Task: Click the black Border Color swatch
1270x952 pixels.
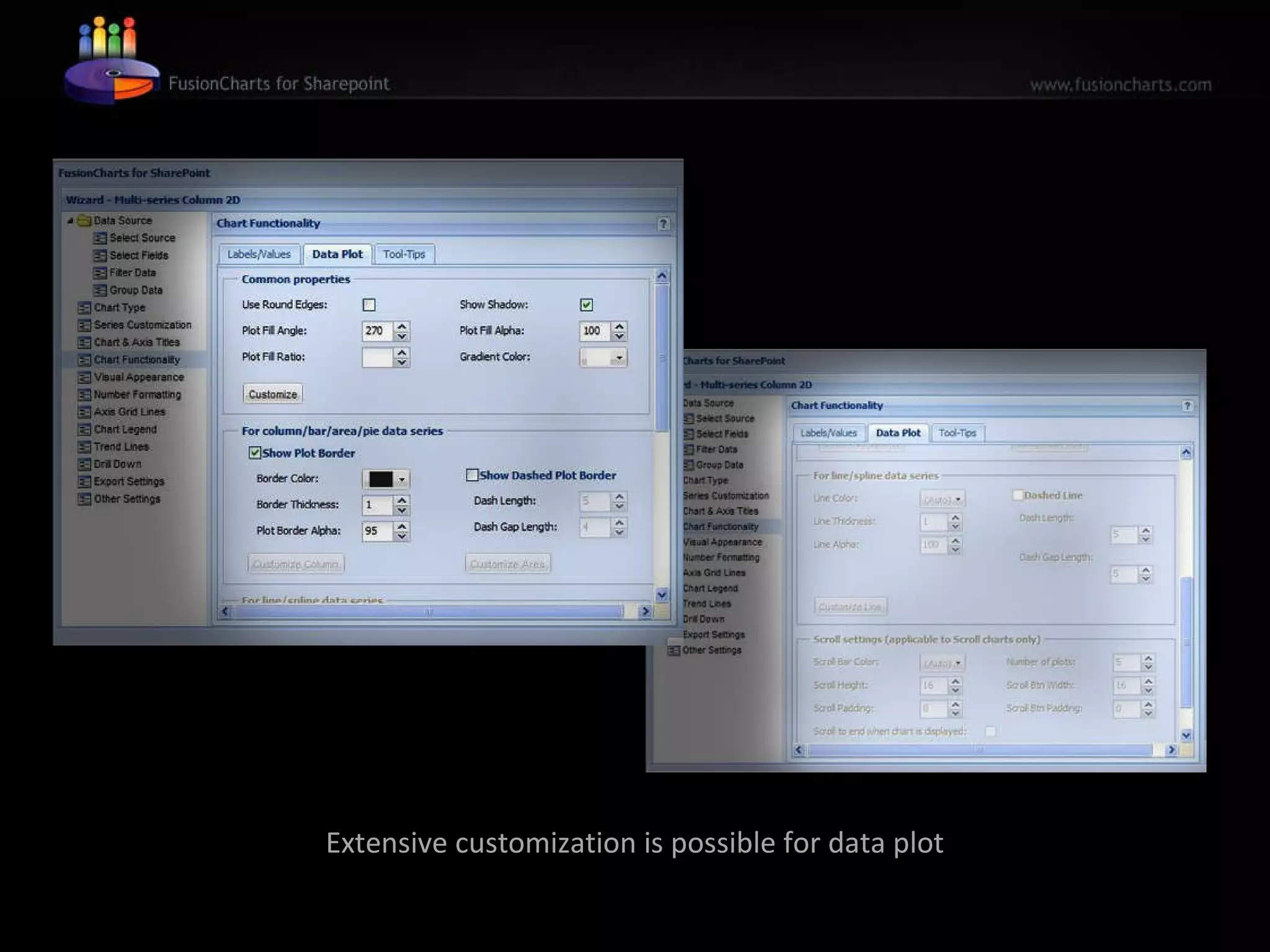Action: (x=381, y=479)
